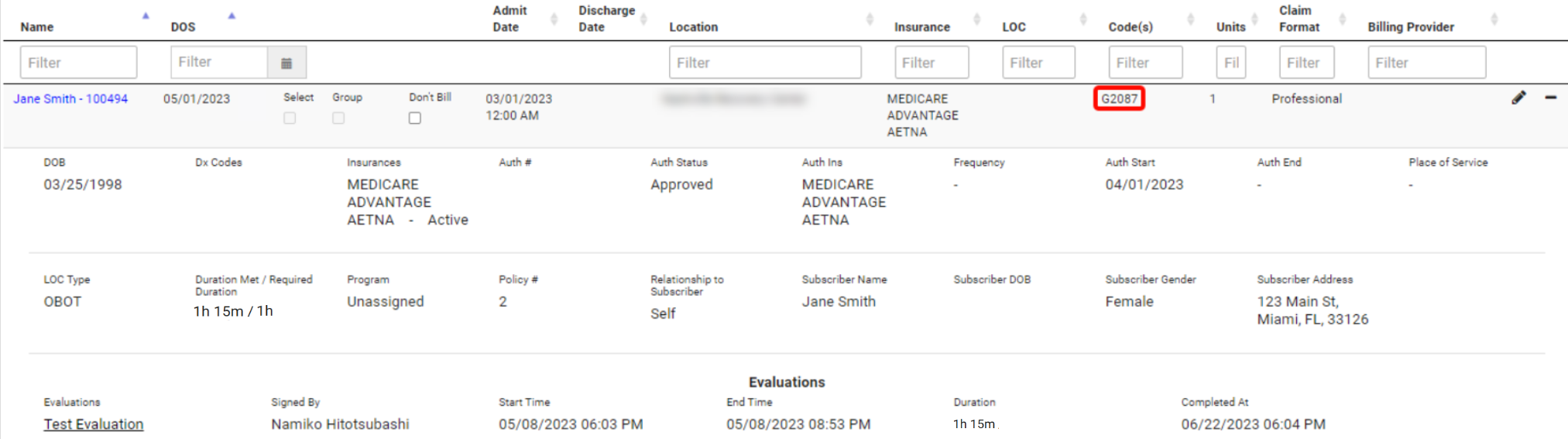Sort by Name using its sort arrow
1568x439 pixels.
tap(146, 16)
